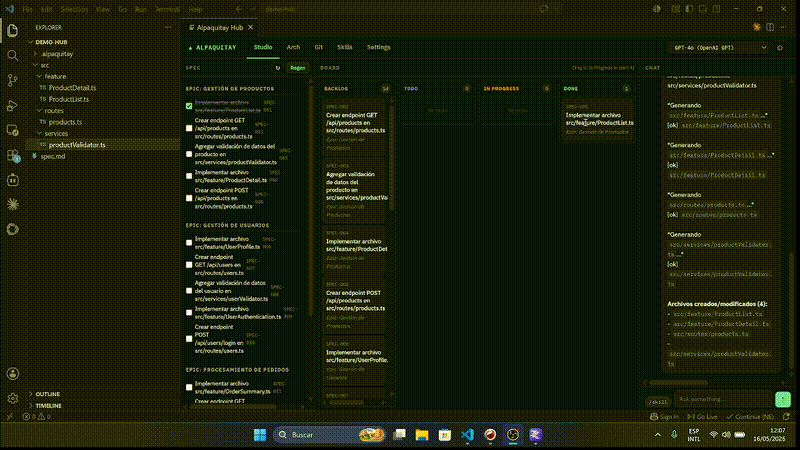Image resolution: width=800 pixels, height=450 pixels.
Task: Click the spec refresh icon beside Regen
Action: pyautogui.click(x=278, y=68)
